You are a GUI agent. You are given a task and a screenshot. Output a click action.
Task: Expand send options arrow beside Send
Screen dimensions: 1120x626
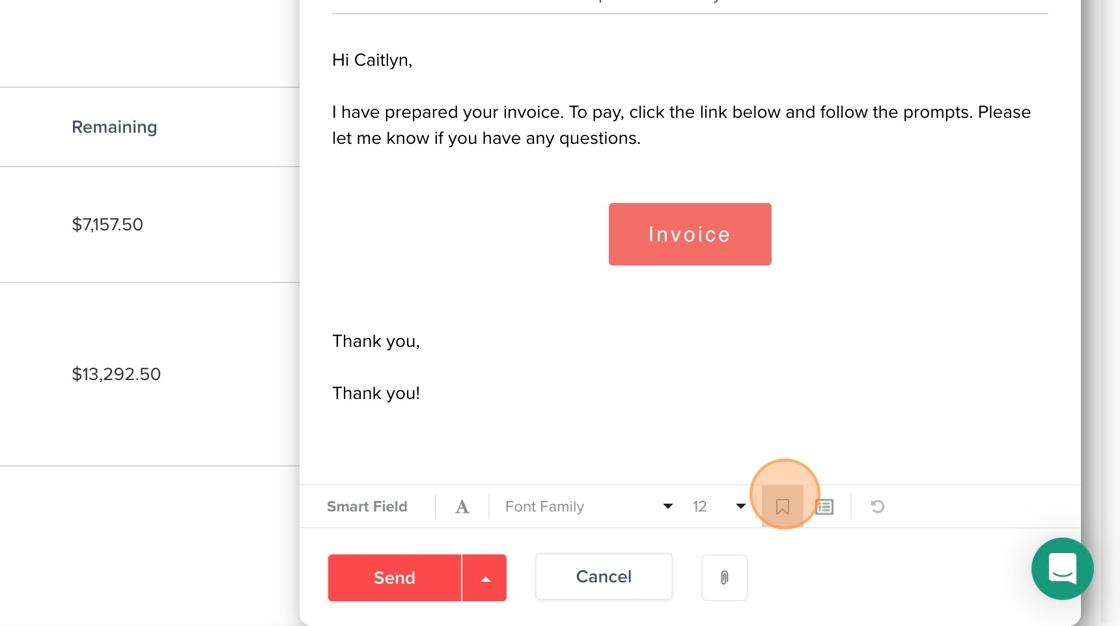coord(485,578)
